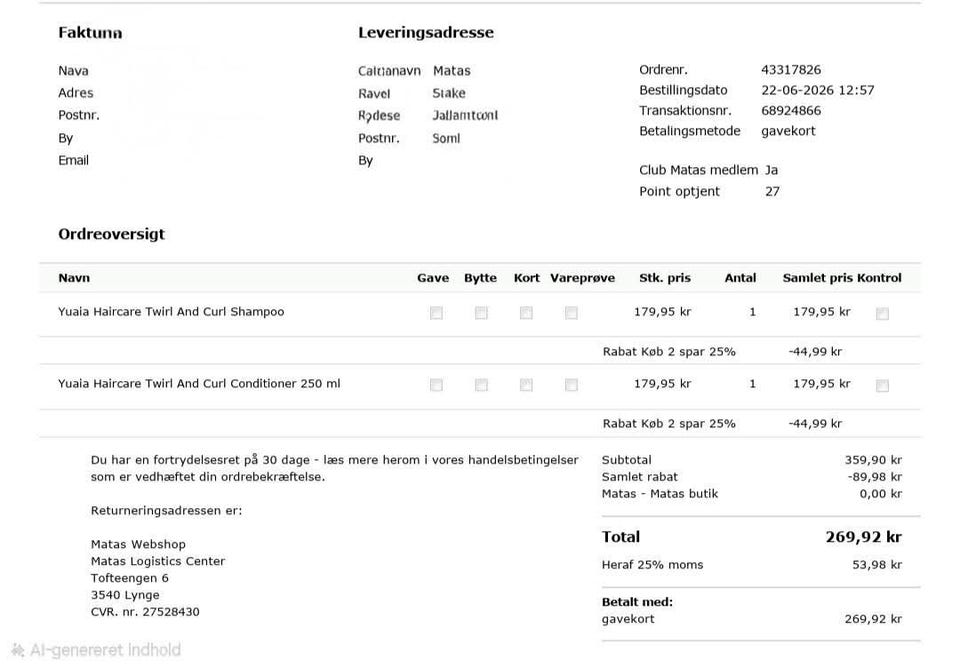Tick the Vareprøve checkbox for the Conditioner row
960x668 pixels.
[x=571, y=385]
